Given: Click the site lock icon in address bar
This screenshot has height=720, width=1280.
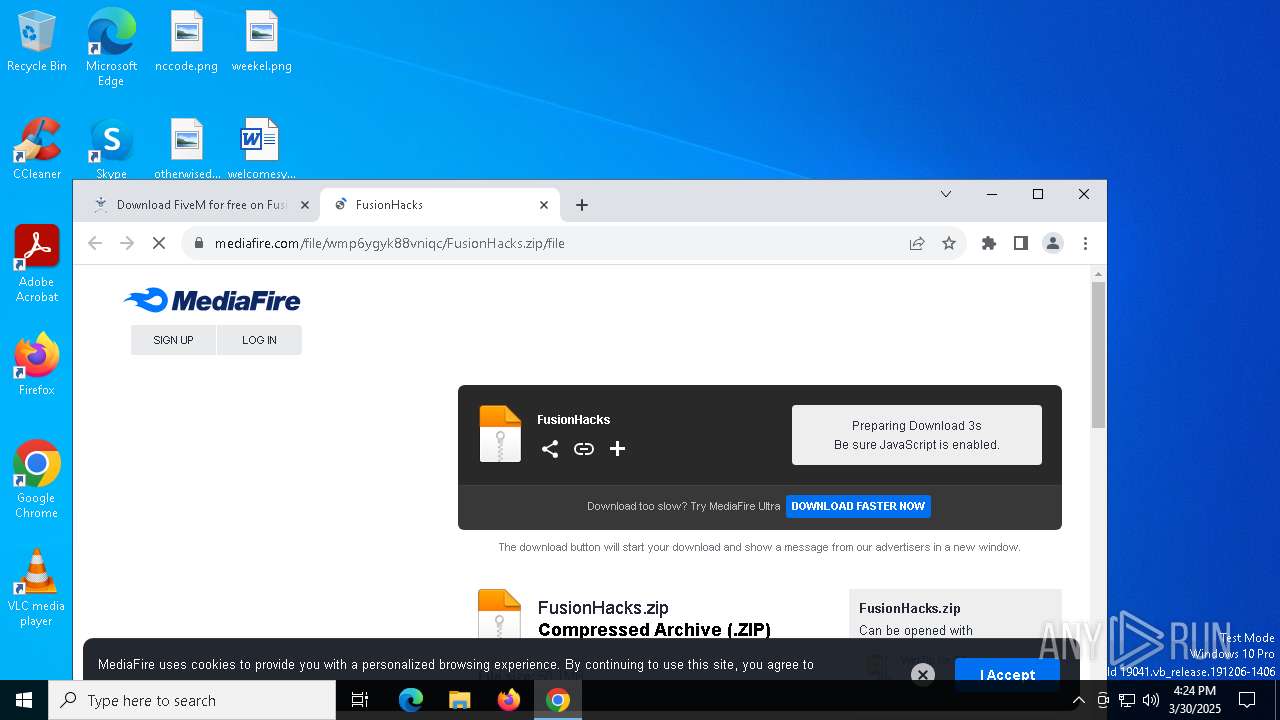Looking at the screenshot, I should [199, 243].
